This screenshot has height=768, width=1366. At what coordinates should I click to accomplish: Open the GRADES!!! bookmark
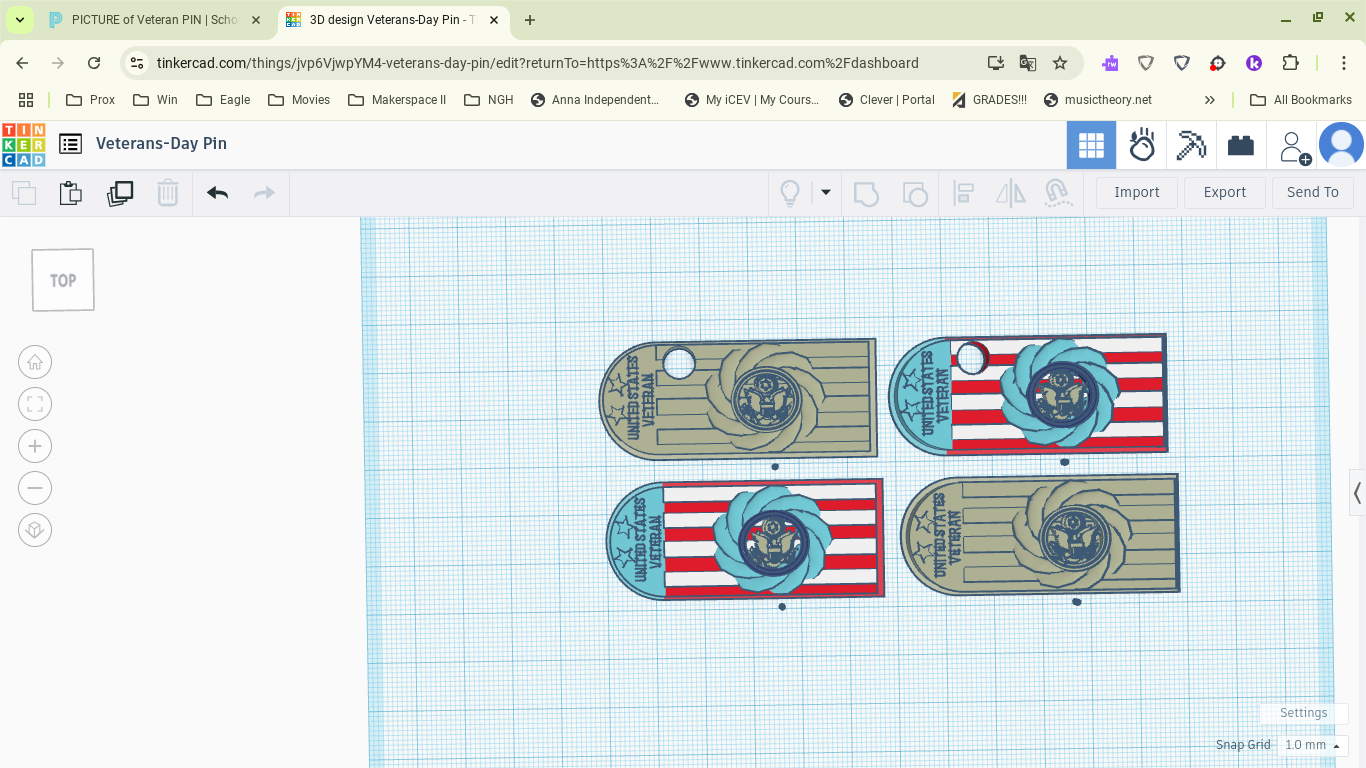[x=989, y=100]
